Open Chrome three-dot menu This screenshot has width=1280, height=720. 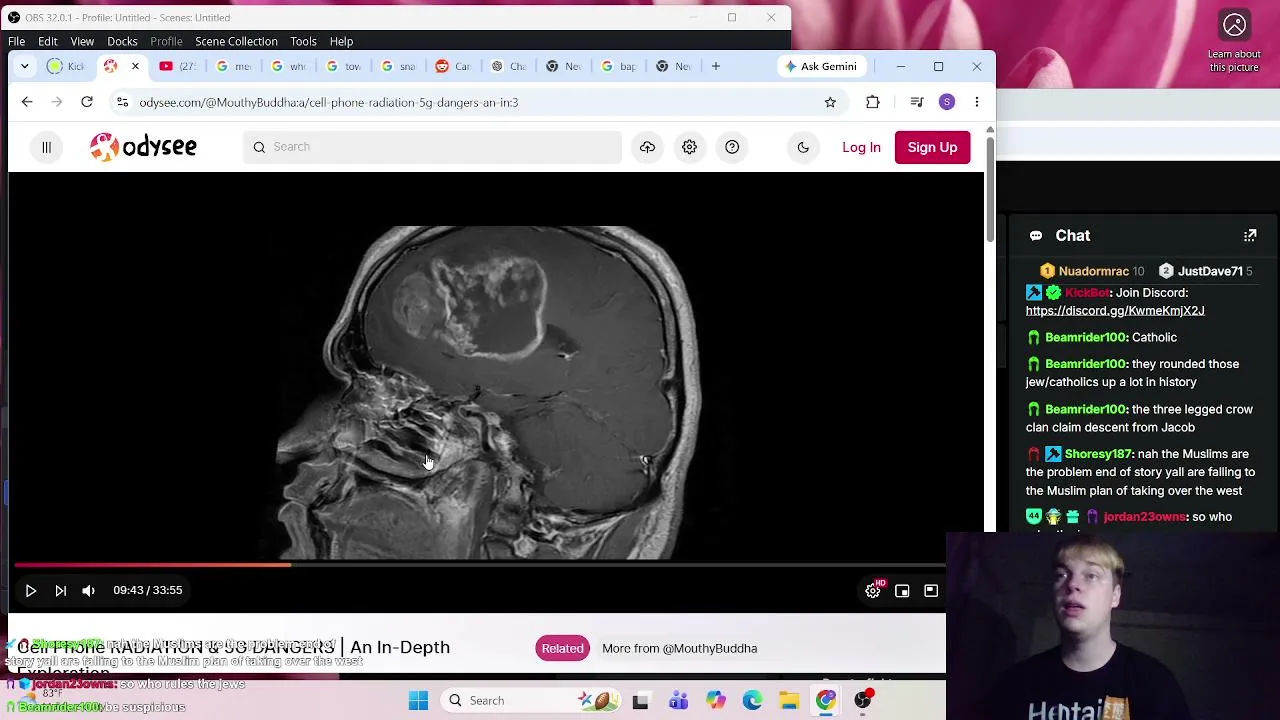tap(977, 102)
